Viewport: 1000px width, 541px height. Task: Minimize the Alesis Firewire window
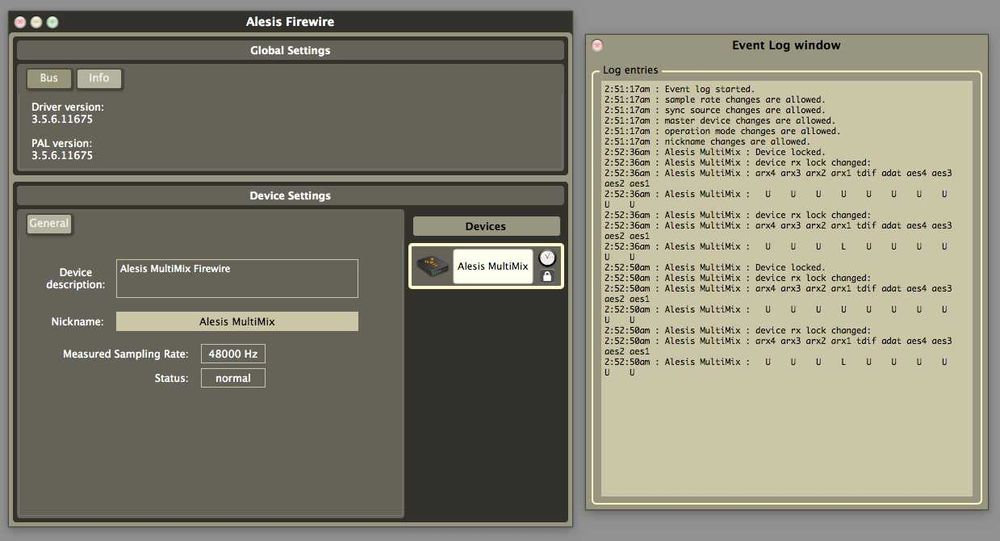click(x=36, y=22)
